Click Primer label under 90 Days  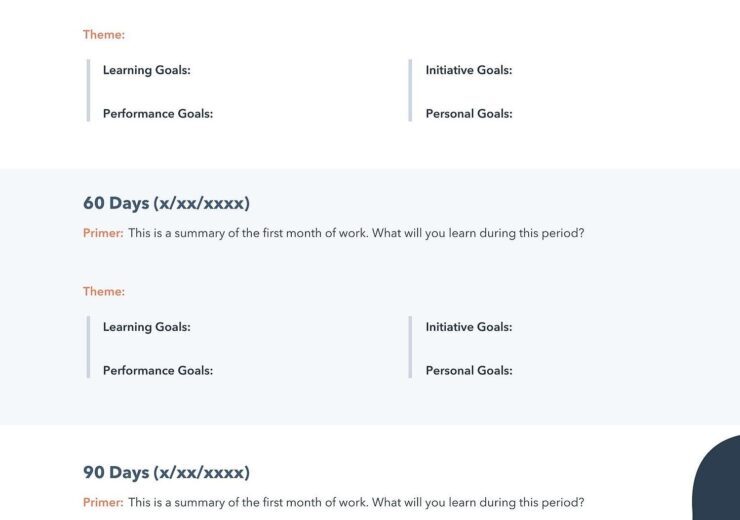103,502
